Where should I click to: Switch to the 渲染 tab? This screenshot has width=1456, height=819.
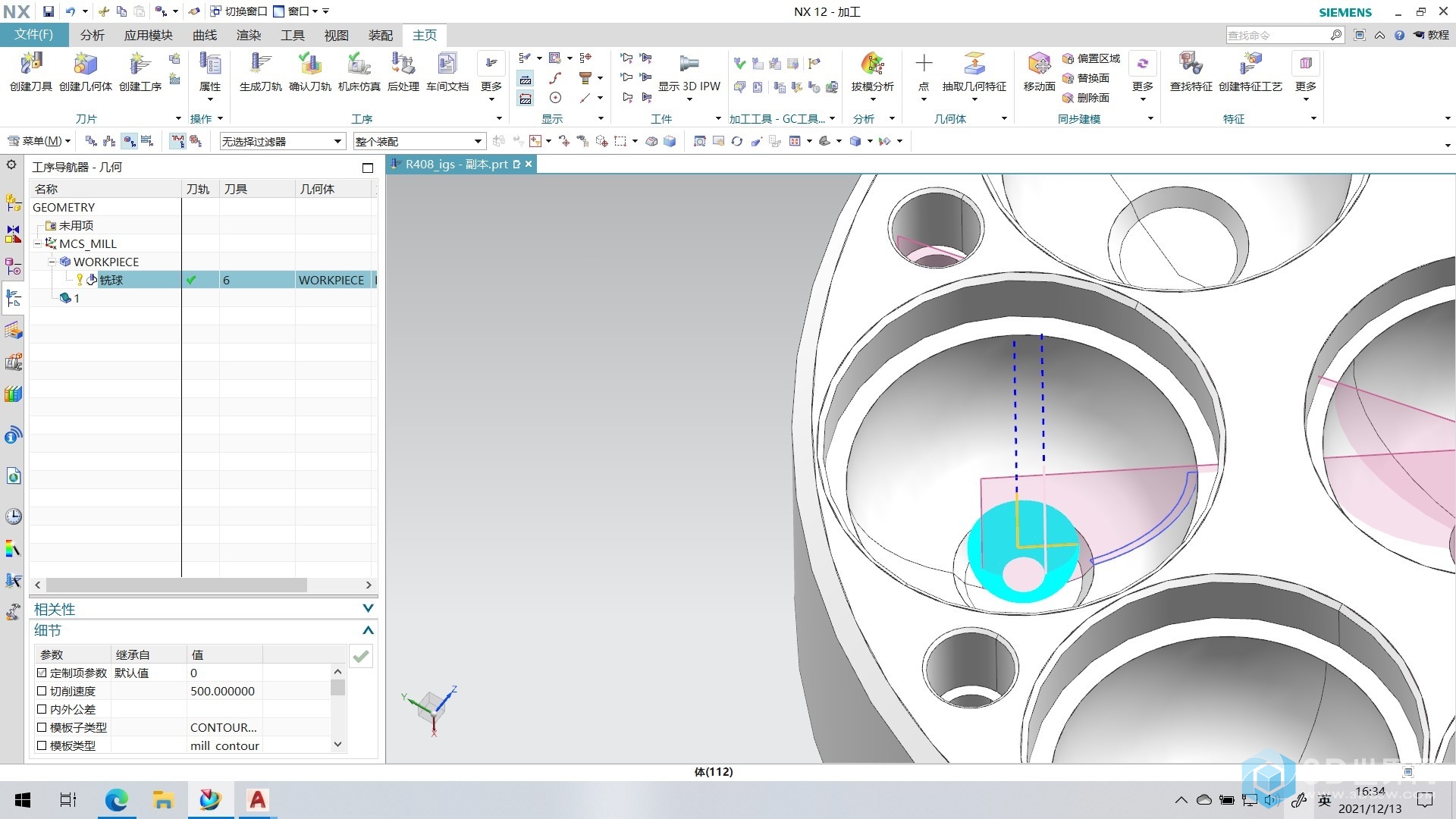pos(248,35)
